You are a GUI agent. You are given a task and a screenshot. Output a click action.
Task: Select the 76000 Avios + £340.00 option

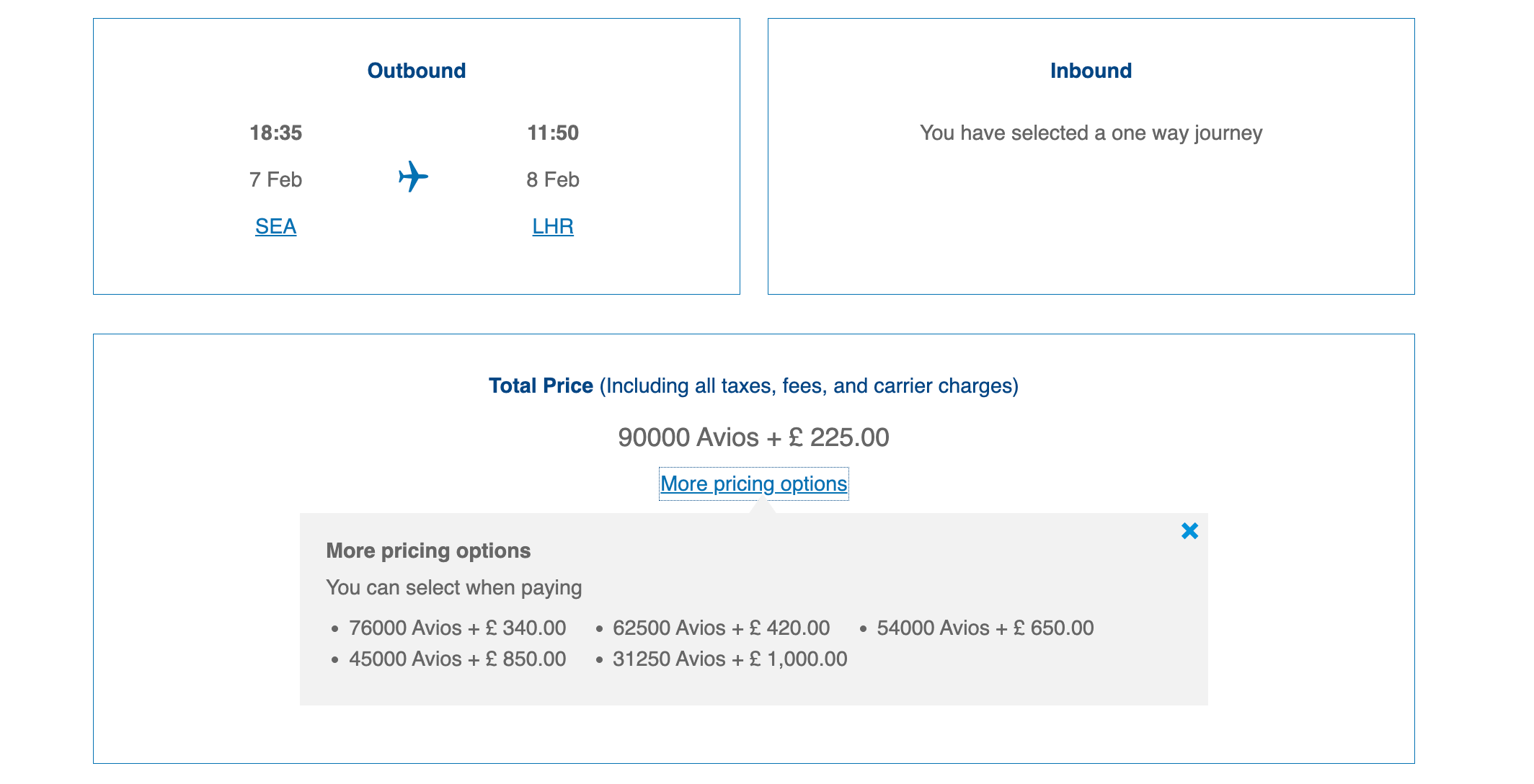(457, 628)
